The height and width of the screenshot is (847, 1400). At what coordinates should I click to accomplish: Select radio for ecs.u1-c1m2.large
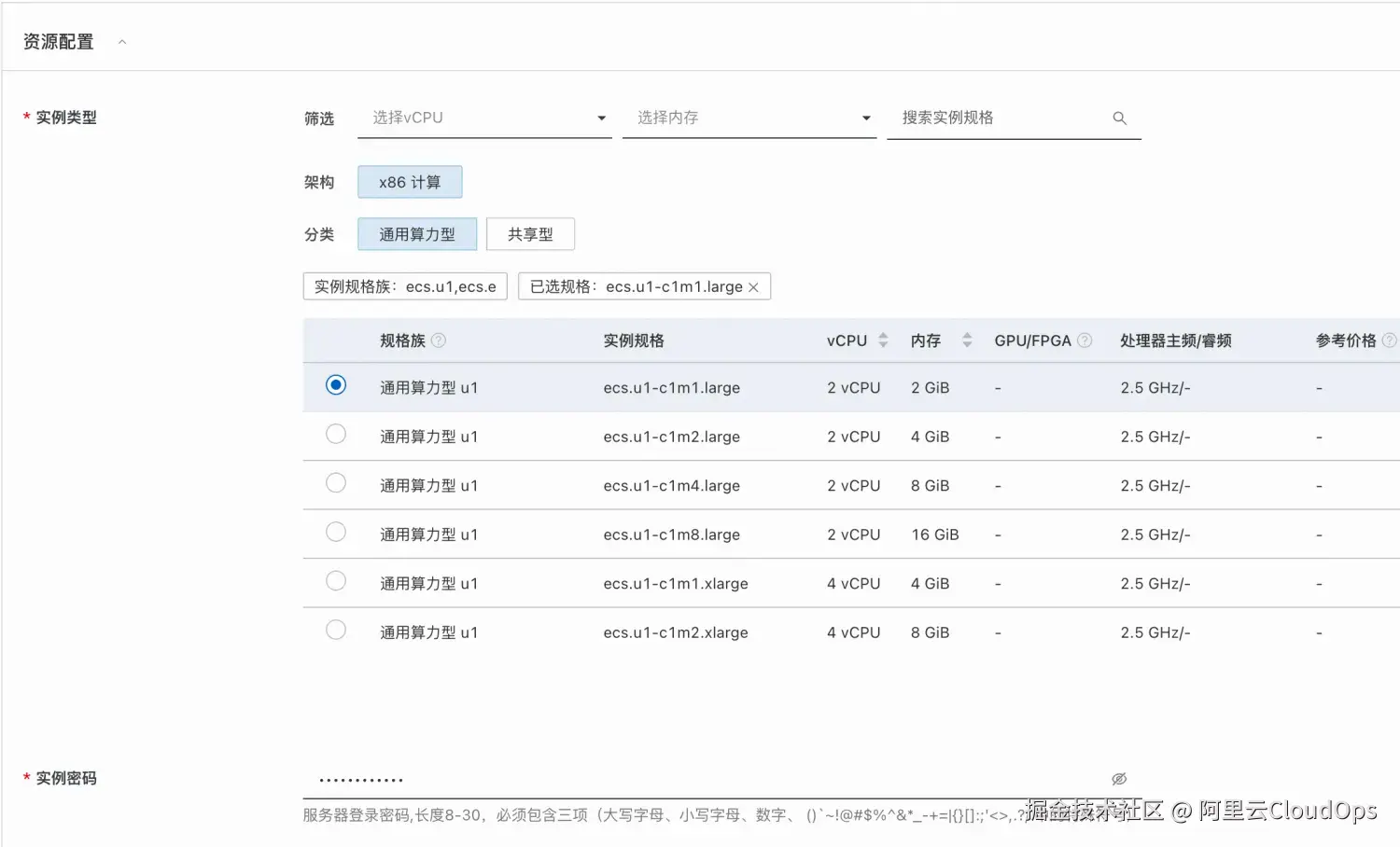coord(336,434)
